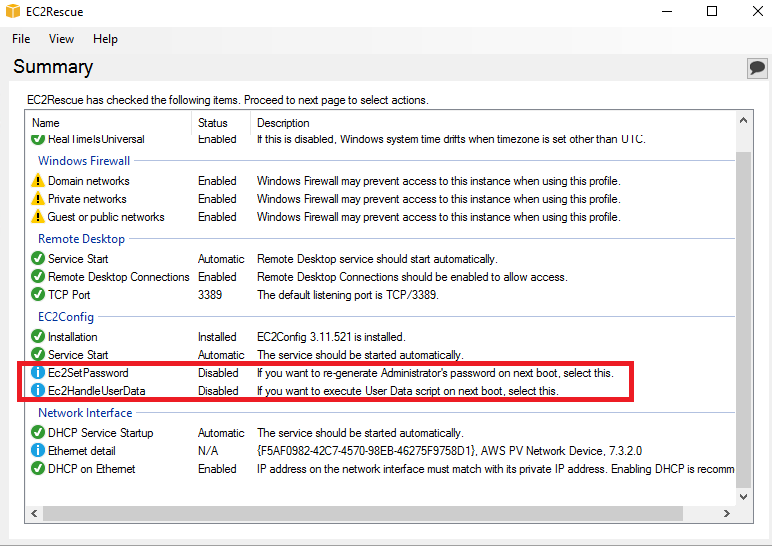Click the feedback speech bubble icon

click(757, 67)
